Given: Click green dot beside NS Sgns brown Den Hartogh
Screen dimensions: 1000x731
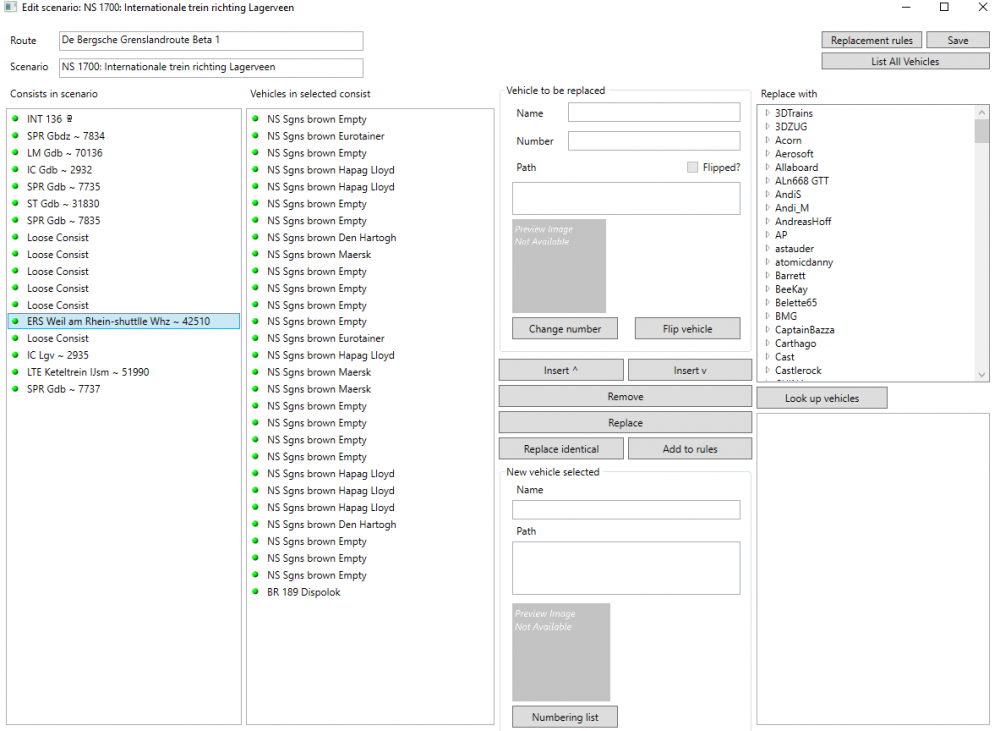Looking at the screenshot, I should [x=256, y=238].
